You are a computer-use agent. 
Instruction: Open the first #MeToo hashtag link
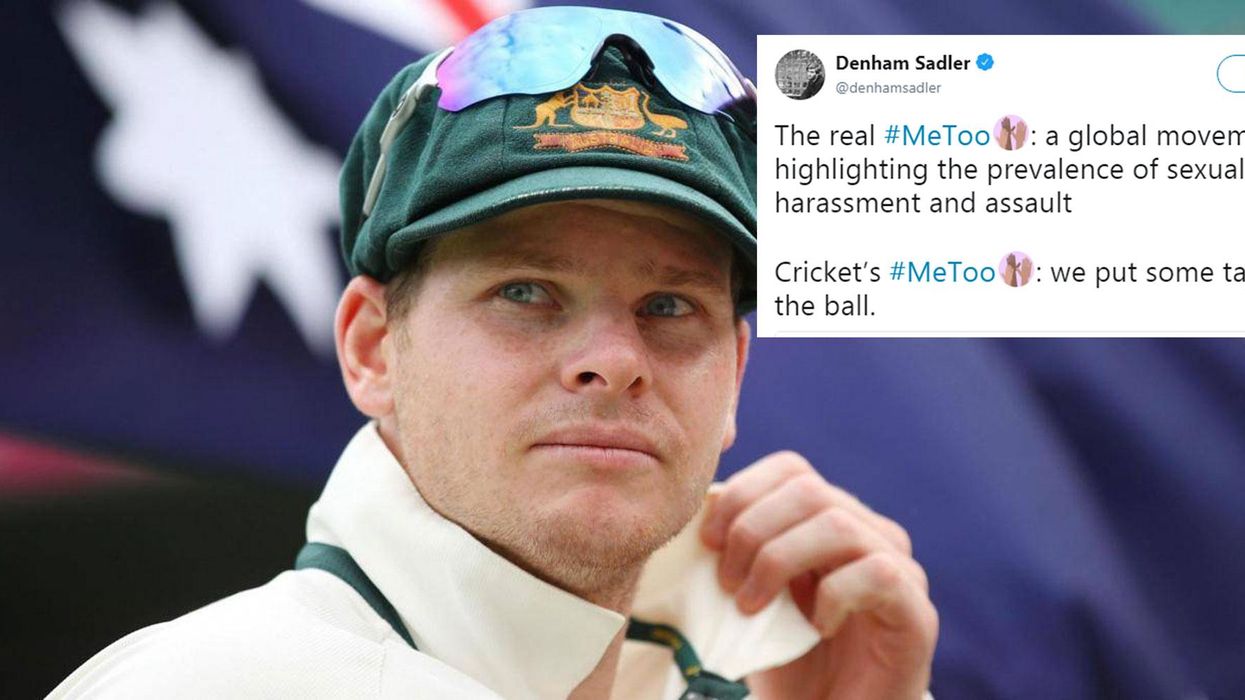point(937,135)
